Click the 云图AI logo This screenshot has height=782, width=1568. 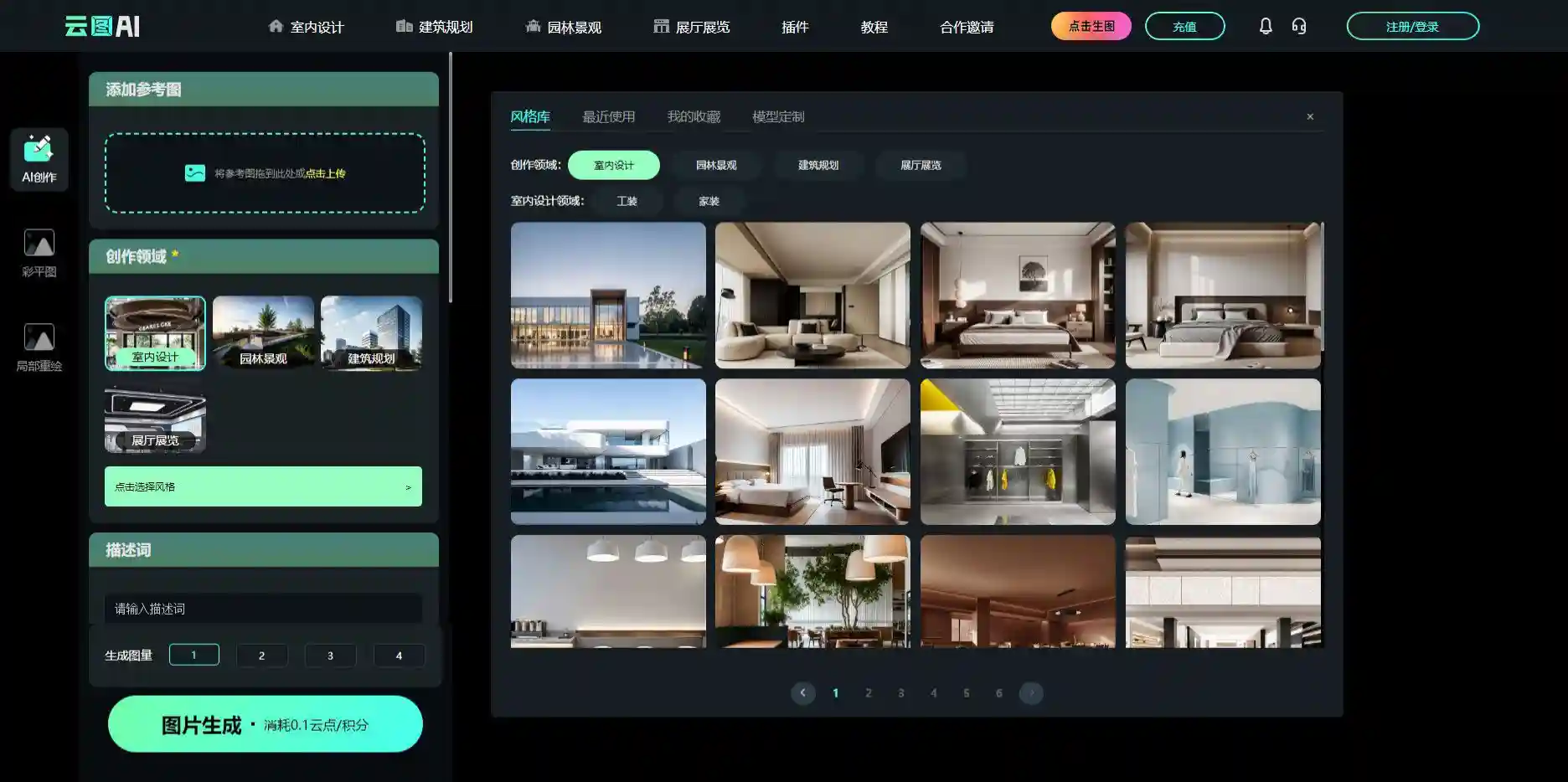[102, 26]
